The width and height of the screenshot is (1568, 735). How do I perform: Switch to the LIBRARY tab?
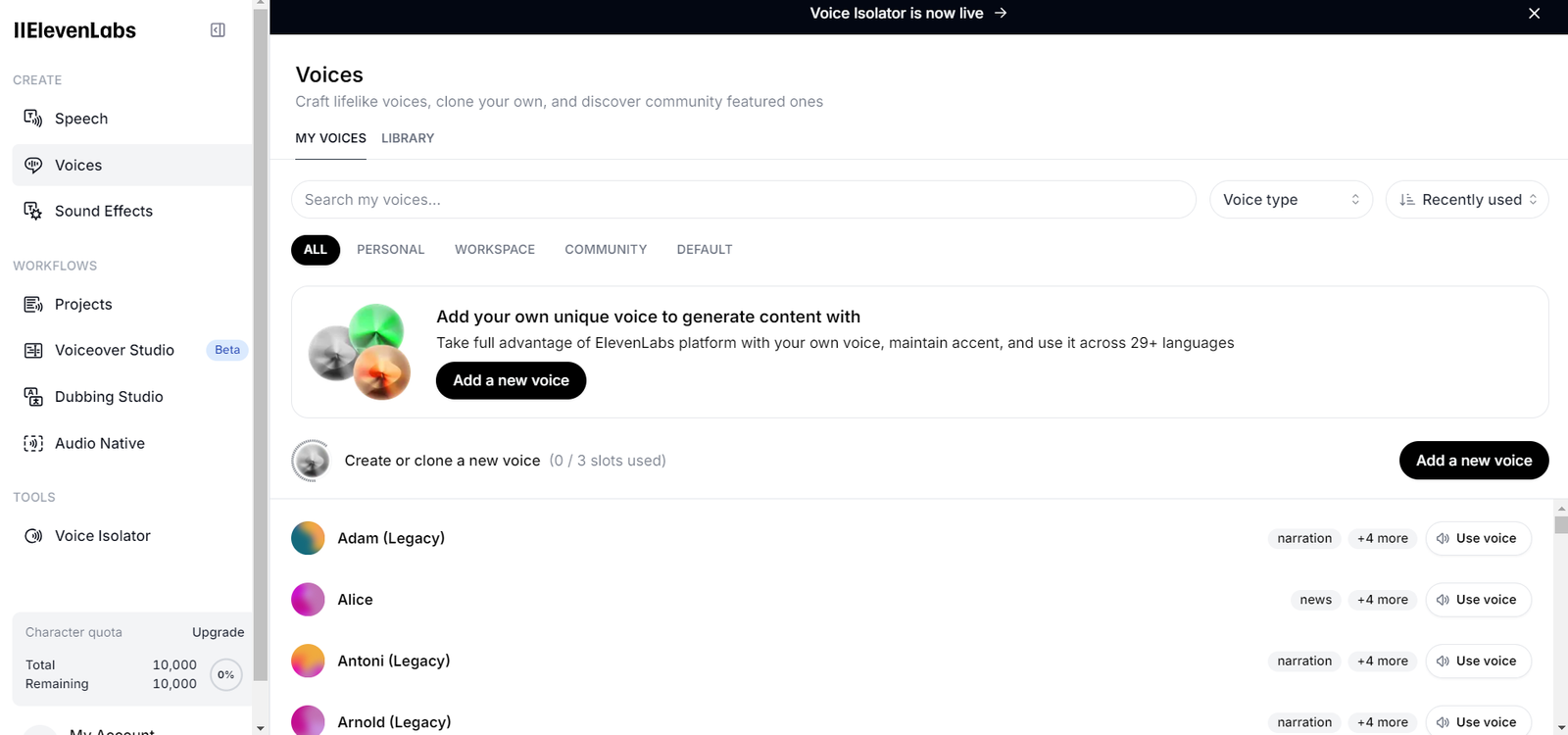click(408, 138)
